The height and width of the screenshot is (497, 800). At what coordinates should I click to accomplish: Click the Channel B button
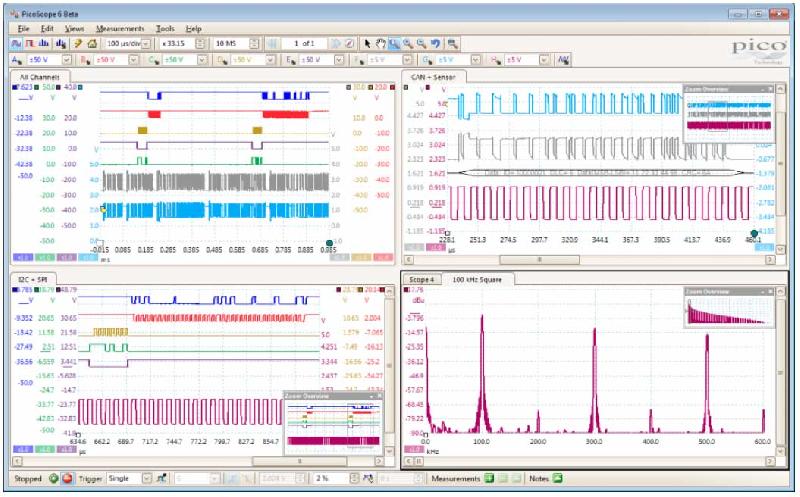(x=85, y=60)
